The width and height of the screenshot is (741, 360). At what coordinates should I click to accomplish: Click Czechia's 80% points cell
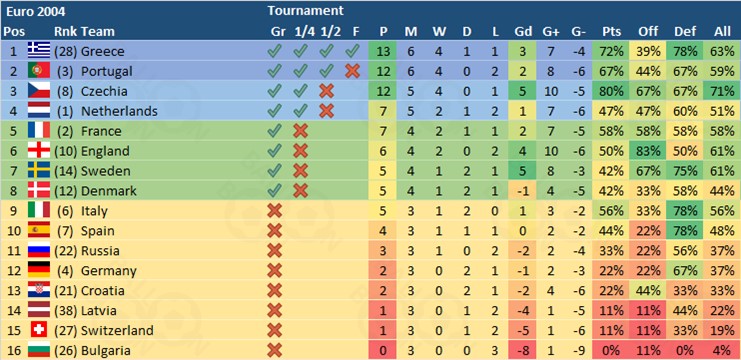(612, 91)
